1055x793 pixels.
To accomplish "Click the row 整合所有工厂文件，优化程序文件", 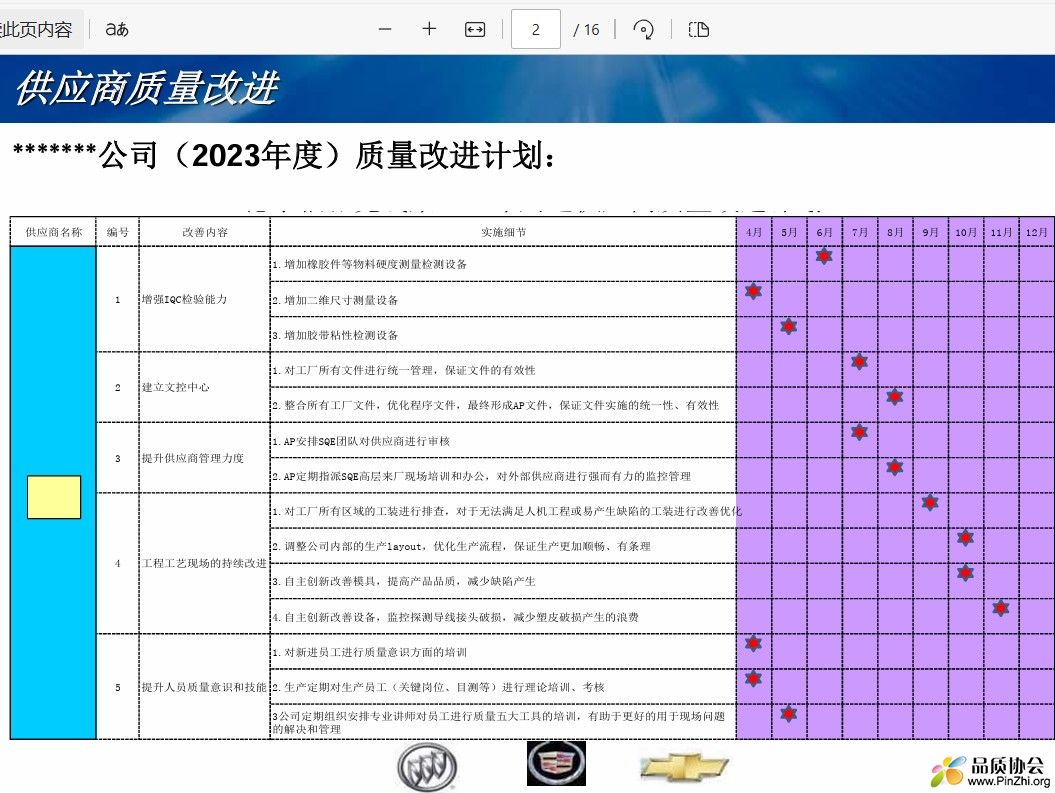I will (x=503, y=405).
